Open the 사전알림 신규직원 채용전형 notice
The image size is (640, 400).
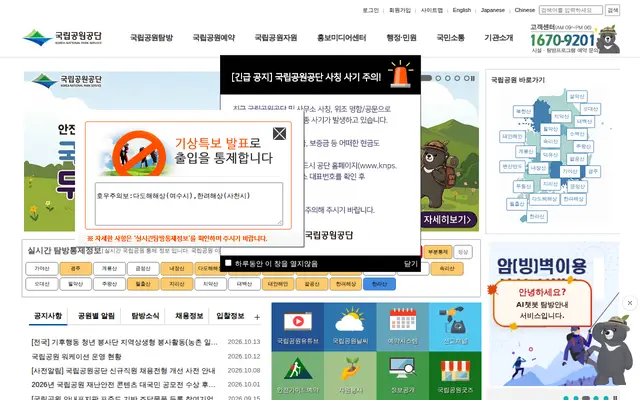pos(123,371)
